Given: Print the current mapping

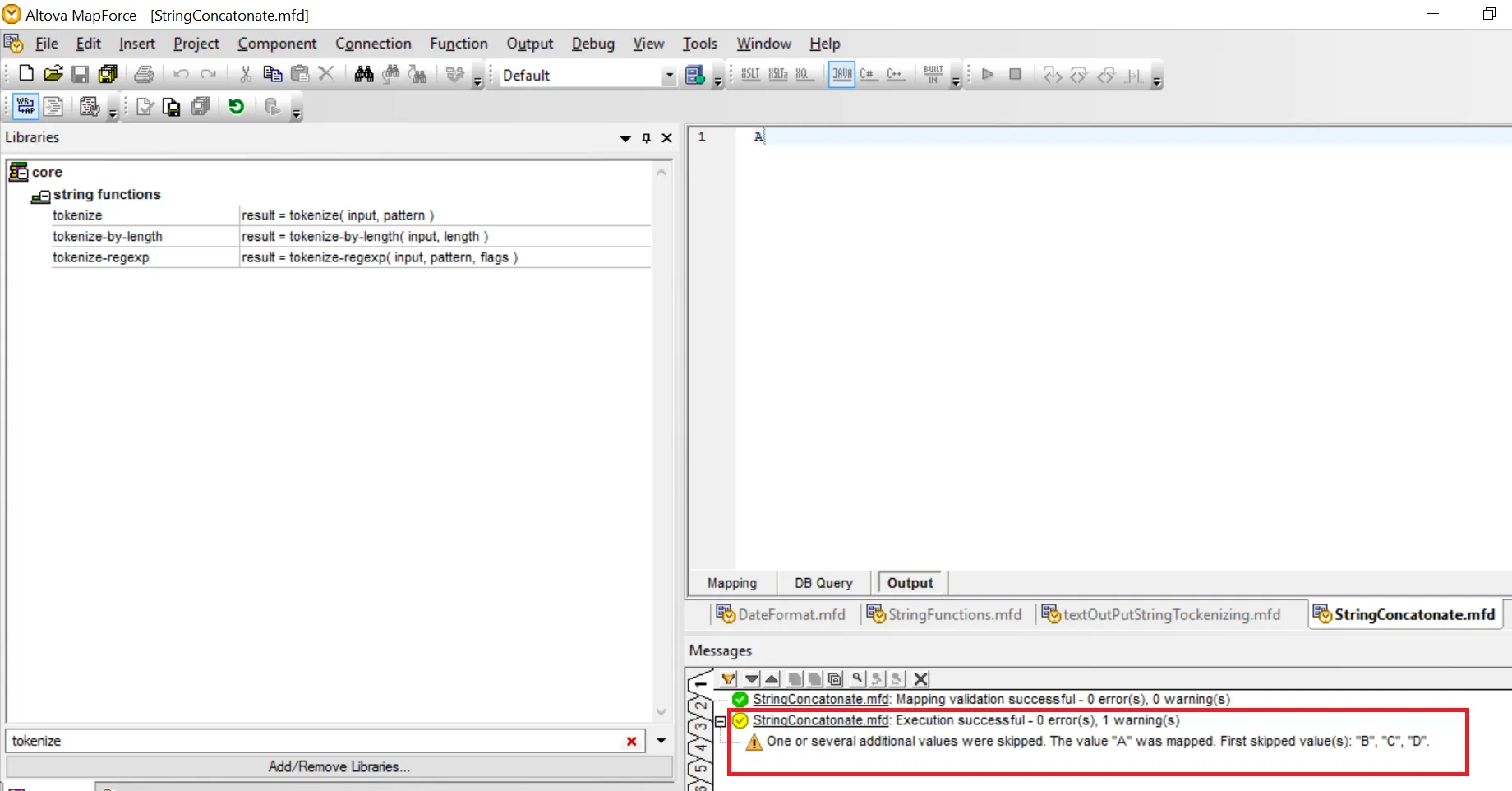Looking at the screenshot, I should point(144,74).
